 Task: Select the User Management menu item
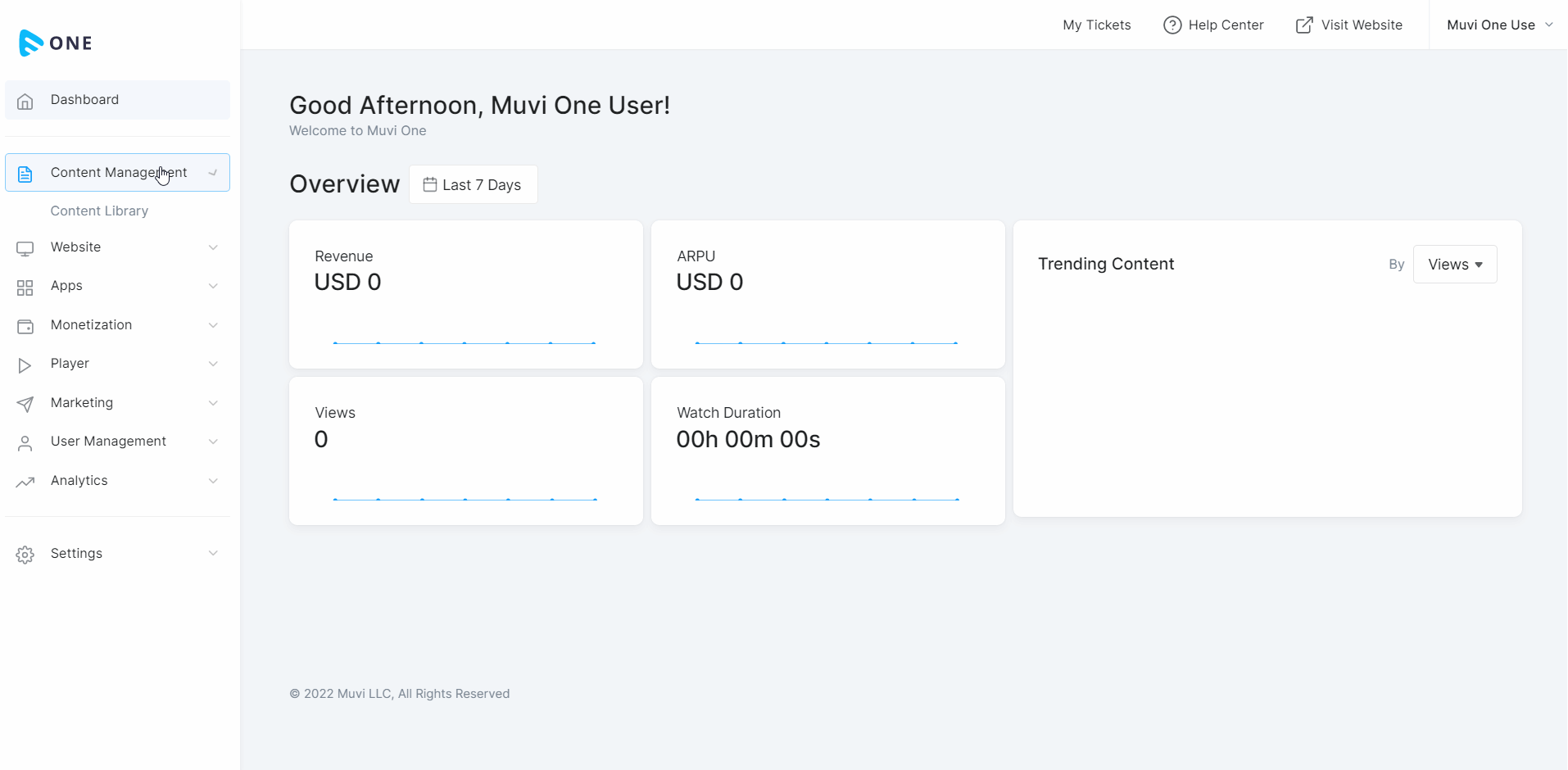pyautogui.click(x=117, y=442)
